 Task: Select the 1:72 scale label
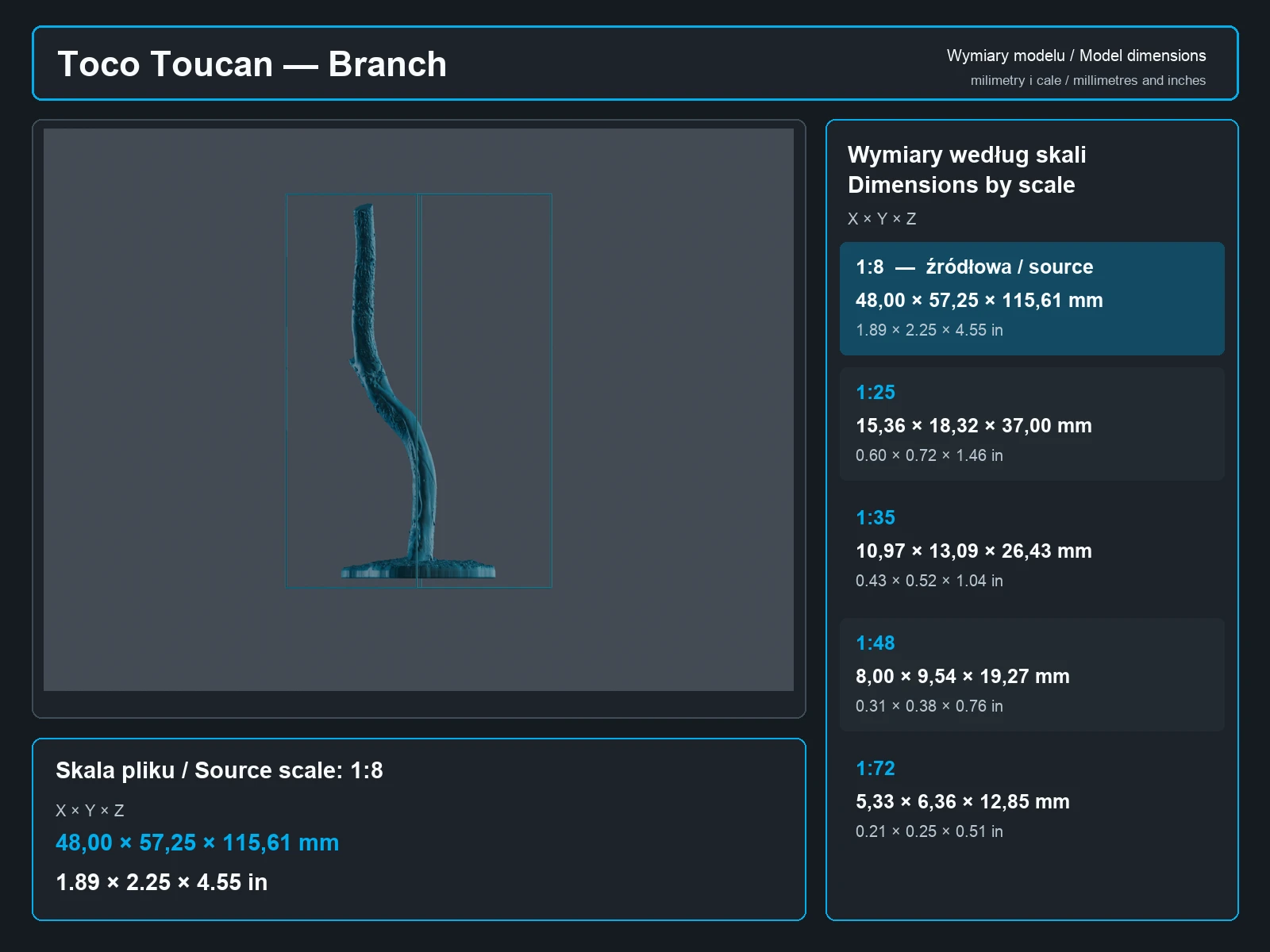coord(875,768)
